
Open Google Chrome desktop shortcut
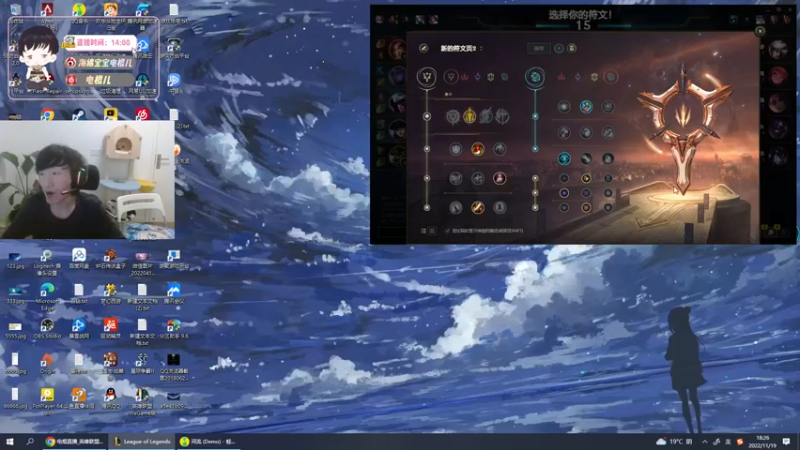[47, 115]
